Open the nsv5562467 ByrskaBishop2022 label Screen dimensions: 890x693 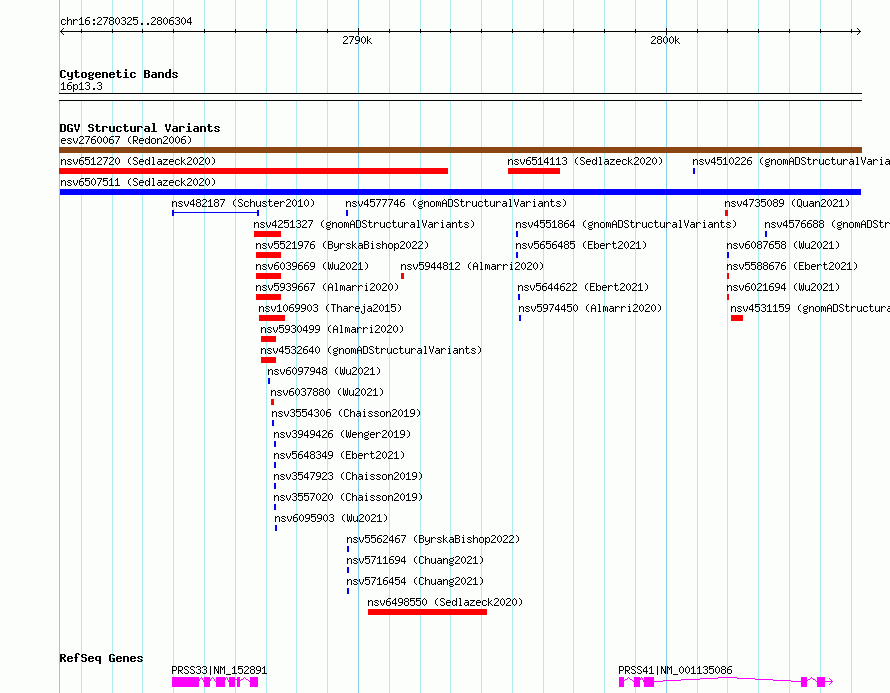433,539
